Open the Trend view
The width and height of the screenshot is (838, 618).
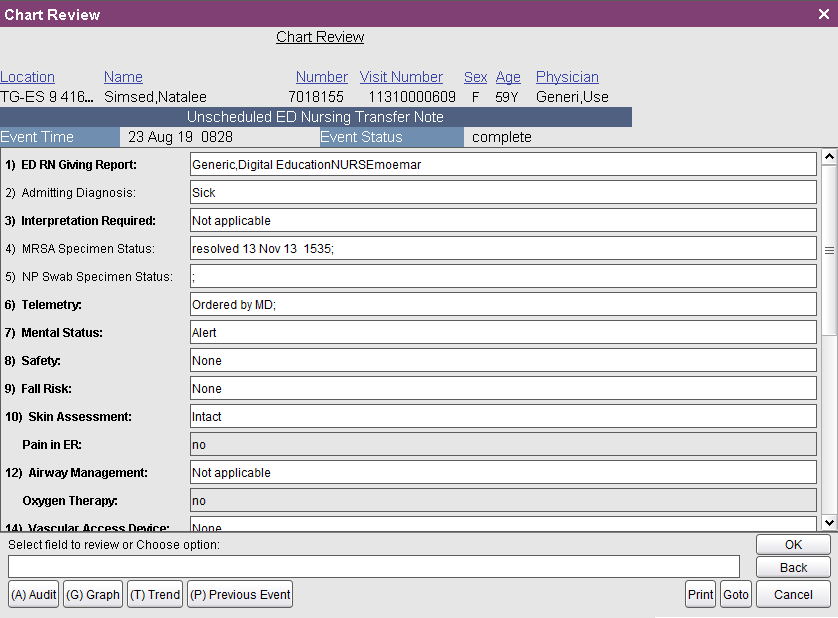coord(154,593)
